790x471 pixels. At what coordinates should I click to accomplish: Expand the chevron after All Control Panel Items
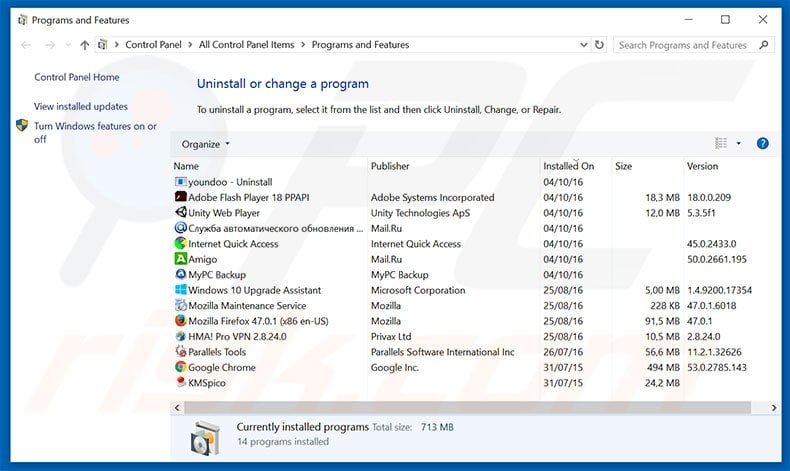click(303, 45)
